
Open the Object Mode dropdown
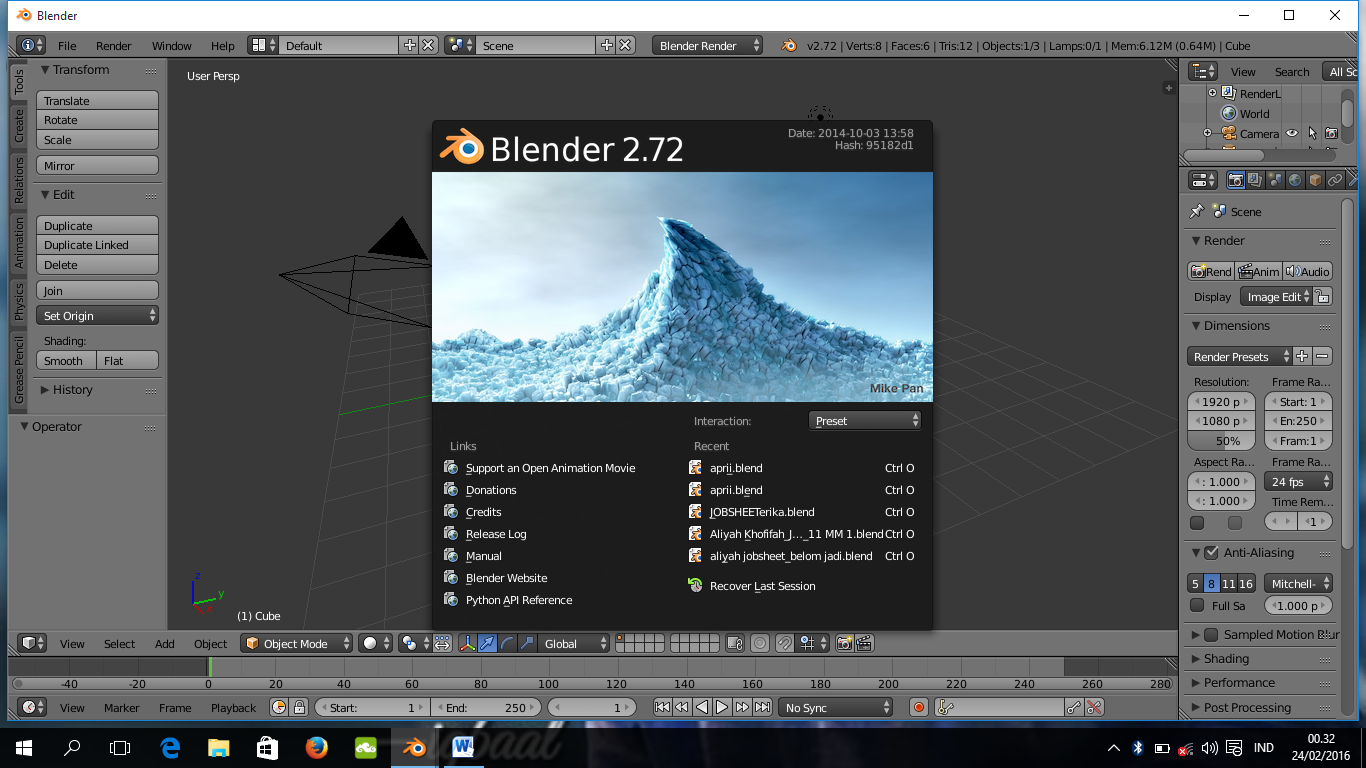pos(297,644)
